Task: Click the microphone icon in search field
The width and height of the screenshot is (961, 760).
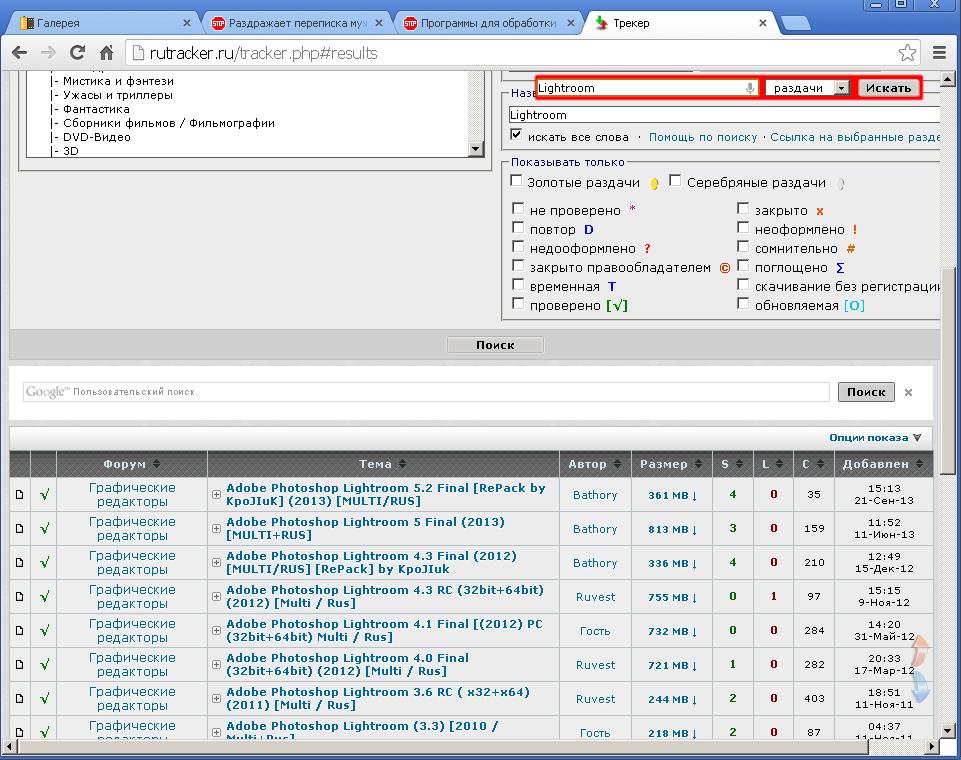Action: tap(750, 88)
